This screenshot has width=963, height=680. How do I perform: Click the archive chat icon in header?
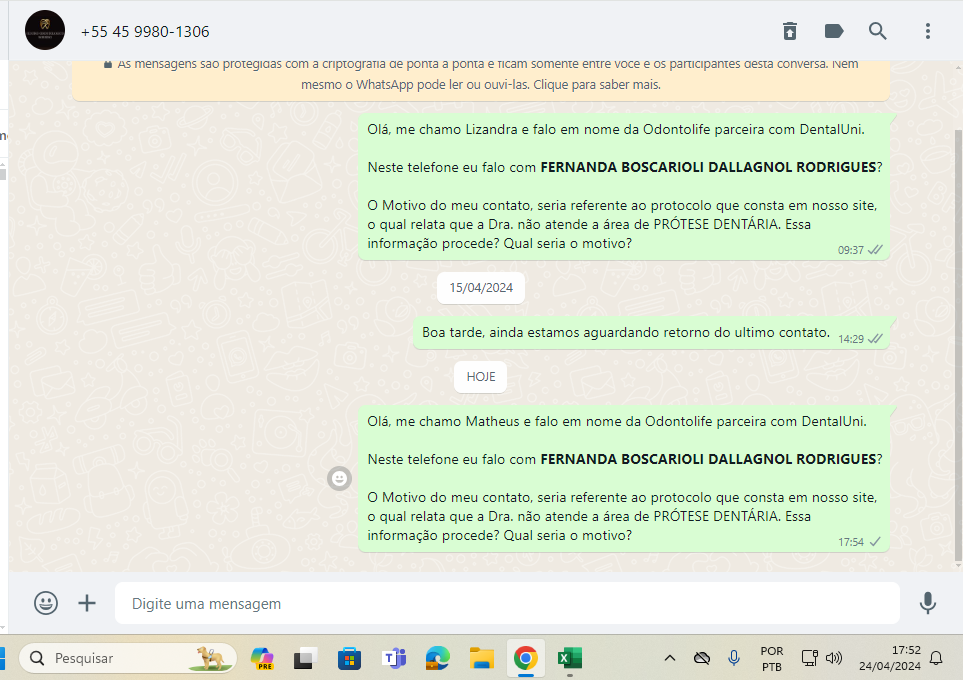click(x=790, y=31)
